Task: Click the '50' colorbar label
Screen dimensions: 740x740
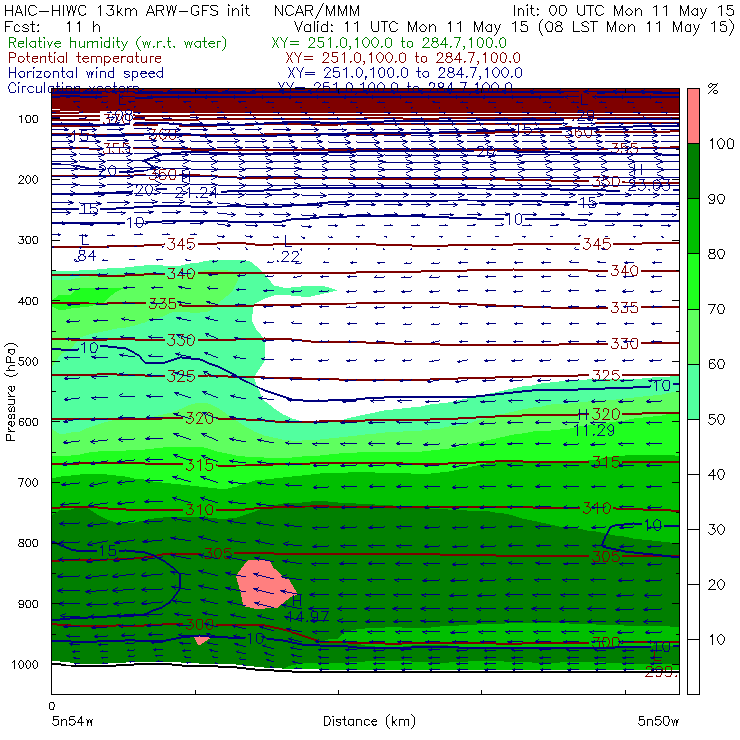Action: pos(716,419)
